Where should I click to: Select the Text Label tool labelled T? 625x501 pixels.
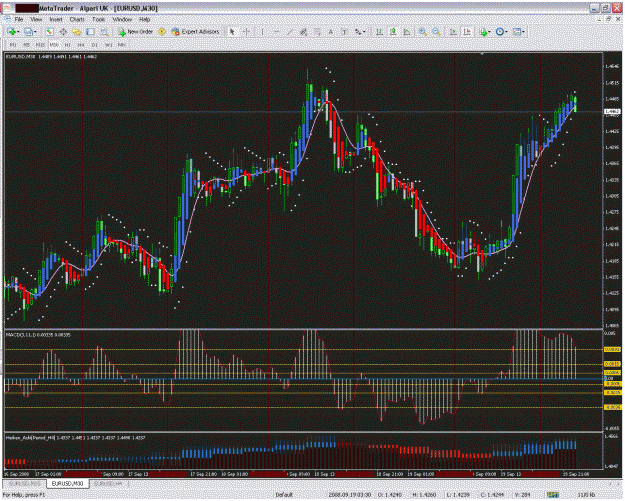pyautogui.click(x=344, y=32)
